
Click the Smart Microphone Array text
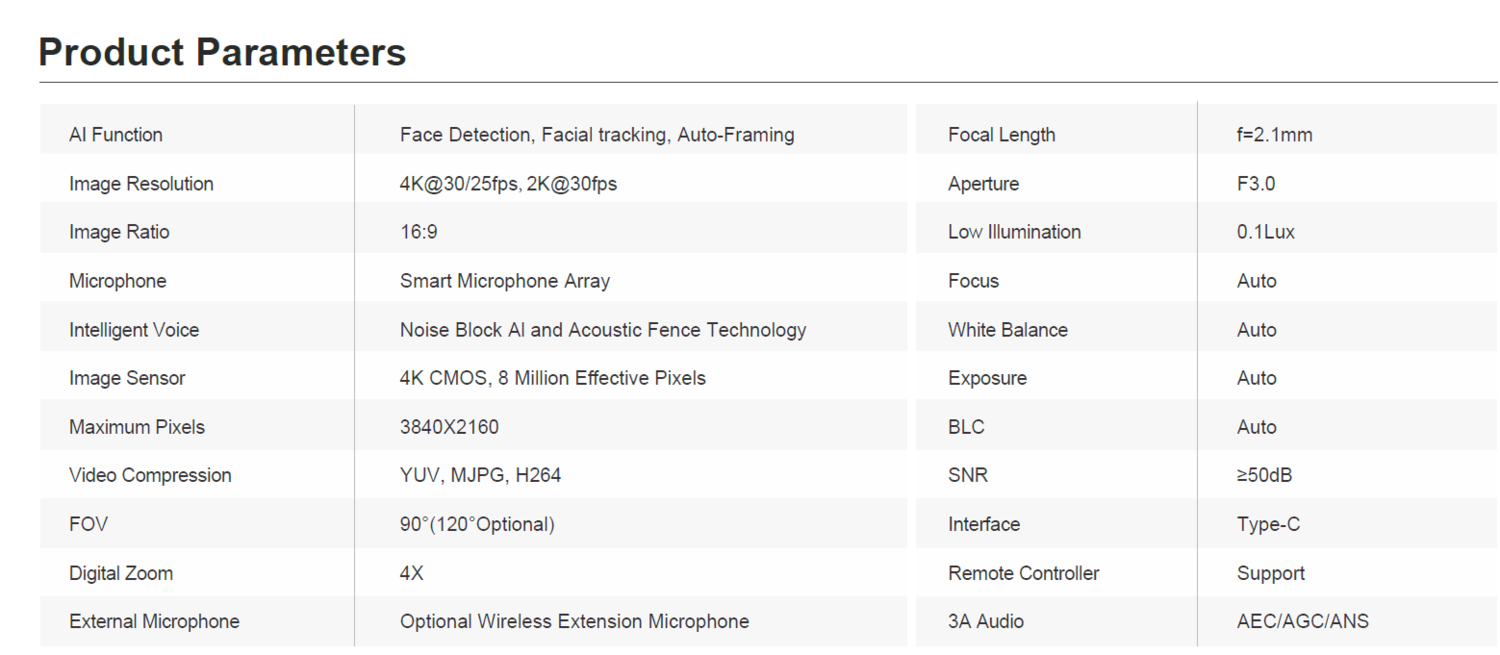505,281
